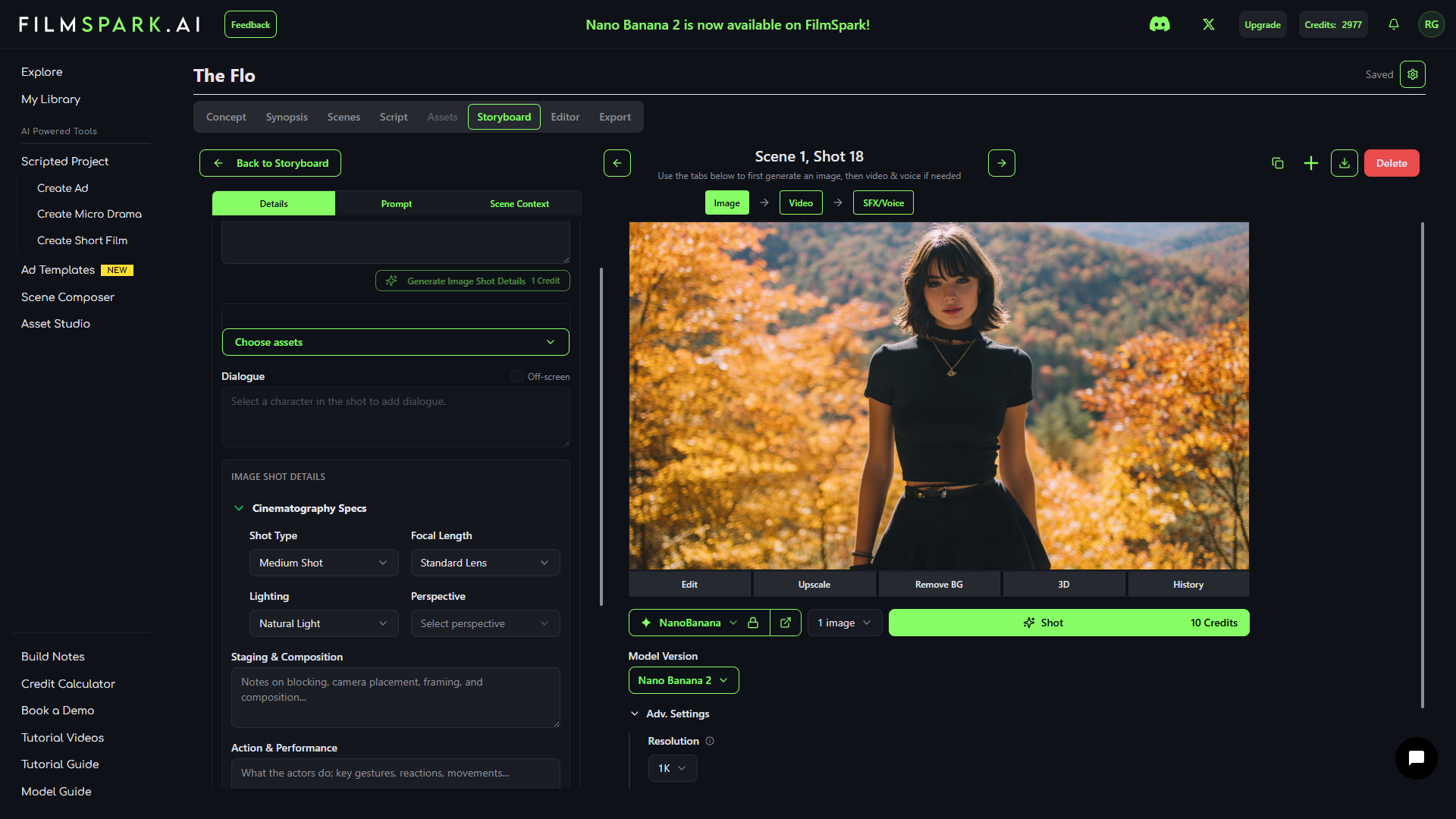Open project settings gear icon
Viewport: 1456px width, 819px height.
(x=1413, y=74)
